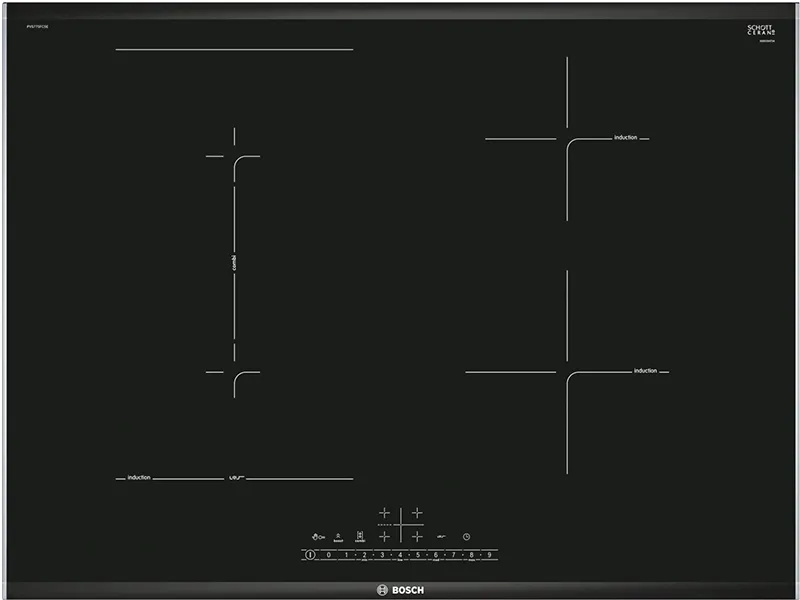
Task: Choose power level 5 on the scale
Action: [418, 554]
